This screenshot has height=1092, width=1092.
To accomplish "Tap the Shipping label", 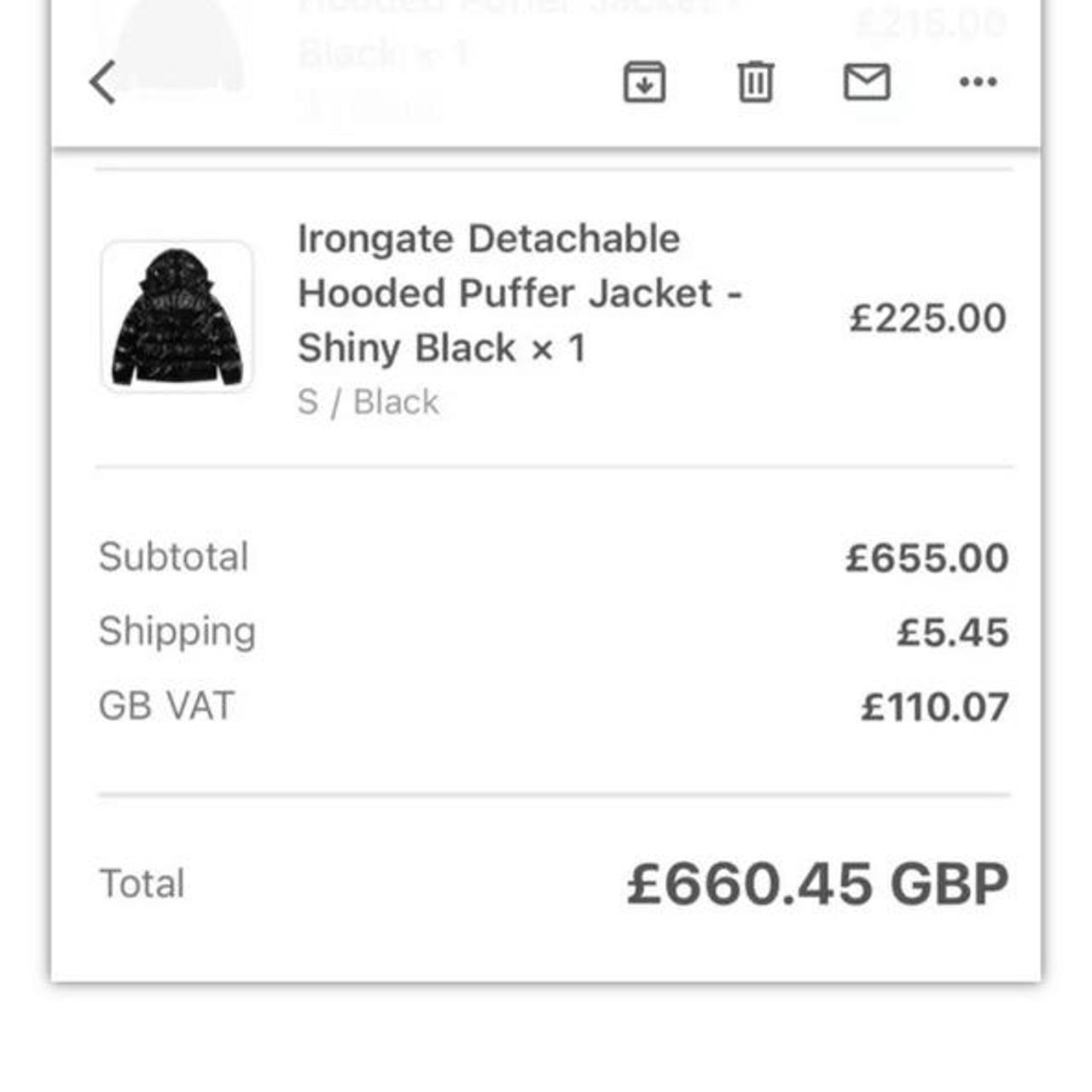I will coord(177,631).
